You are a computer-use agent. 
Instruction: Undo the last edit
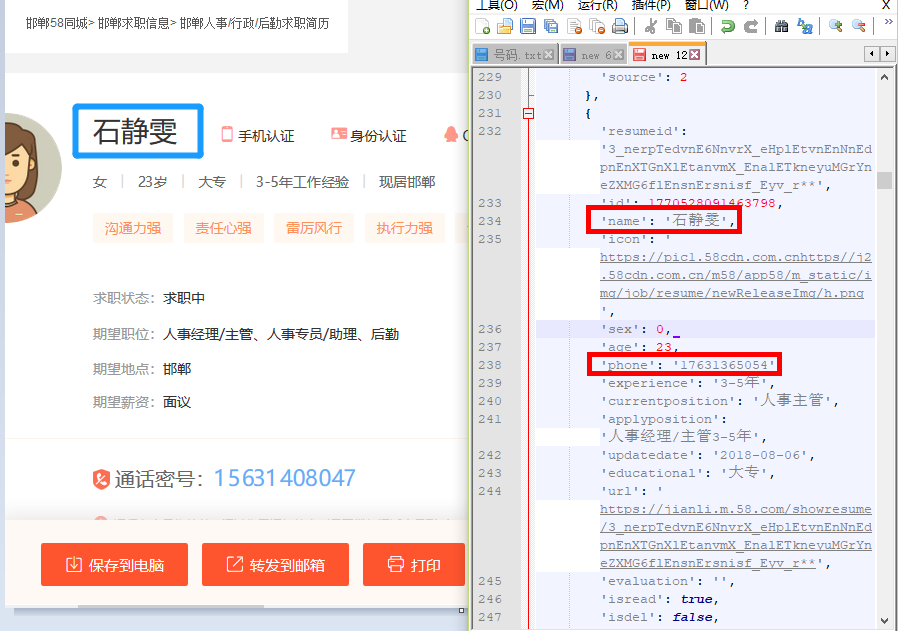727,26
